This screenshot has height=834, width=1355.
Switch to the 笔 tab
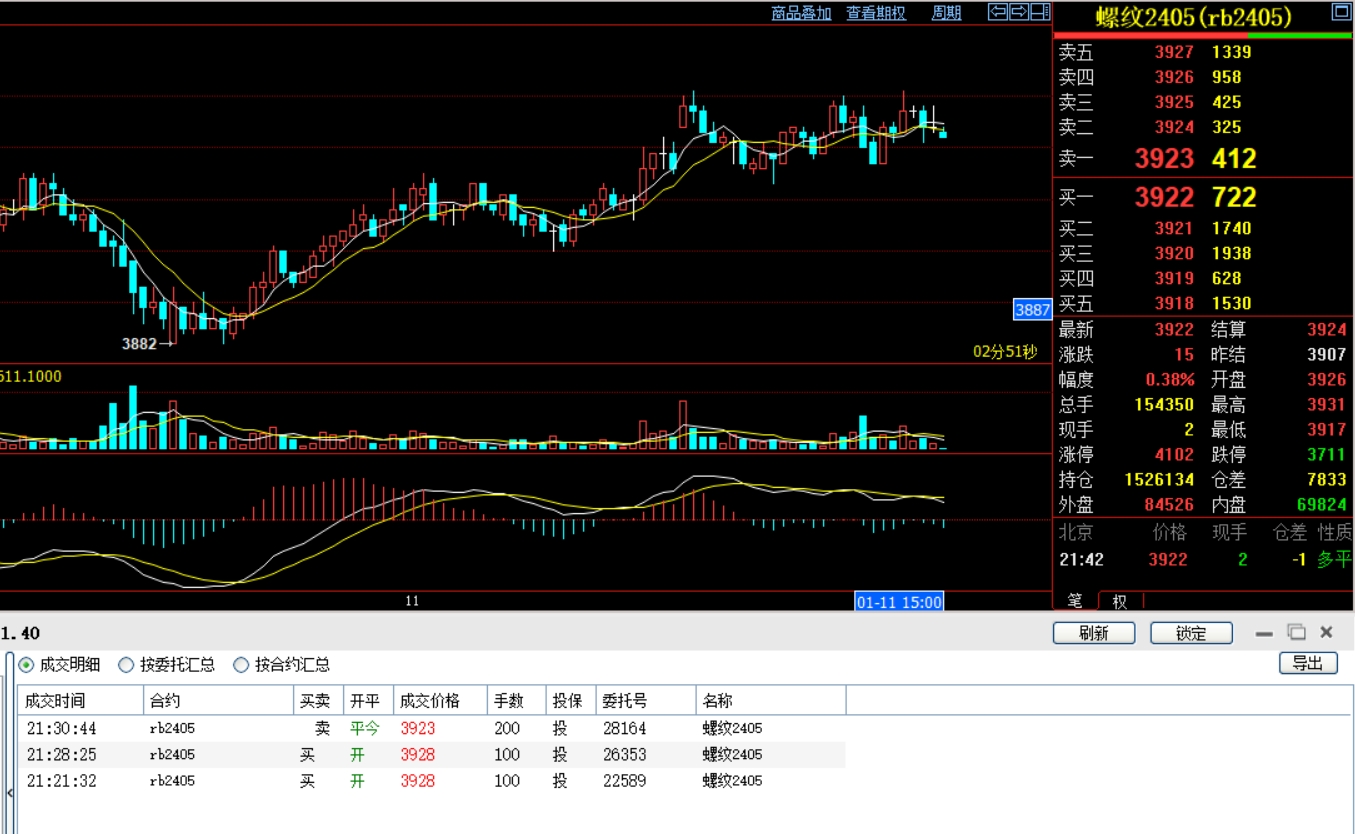click(x=1075, y=601)
